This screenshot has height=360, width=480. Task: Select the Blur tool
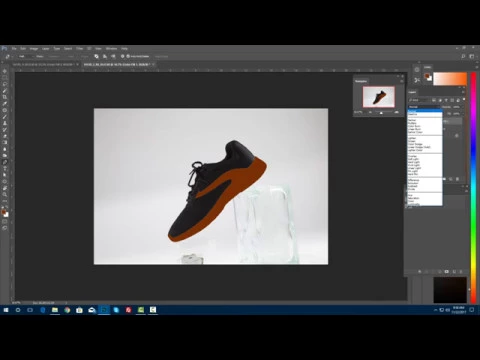[x=5, y=149]
